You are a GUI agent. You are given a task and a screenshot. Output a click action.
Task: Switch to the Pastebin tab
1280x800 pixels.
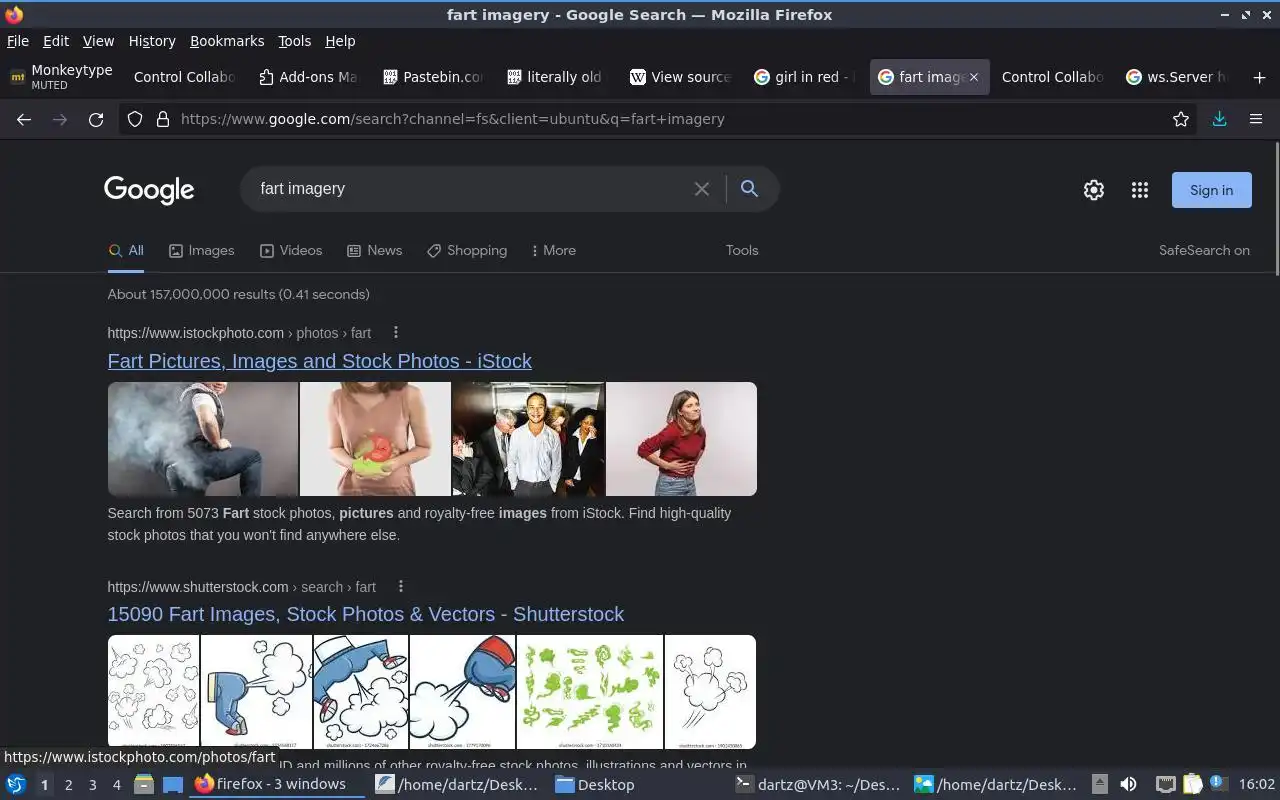tap(432, 77)
